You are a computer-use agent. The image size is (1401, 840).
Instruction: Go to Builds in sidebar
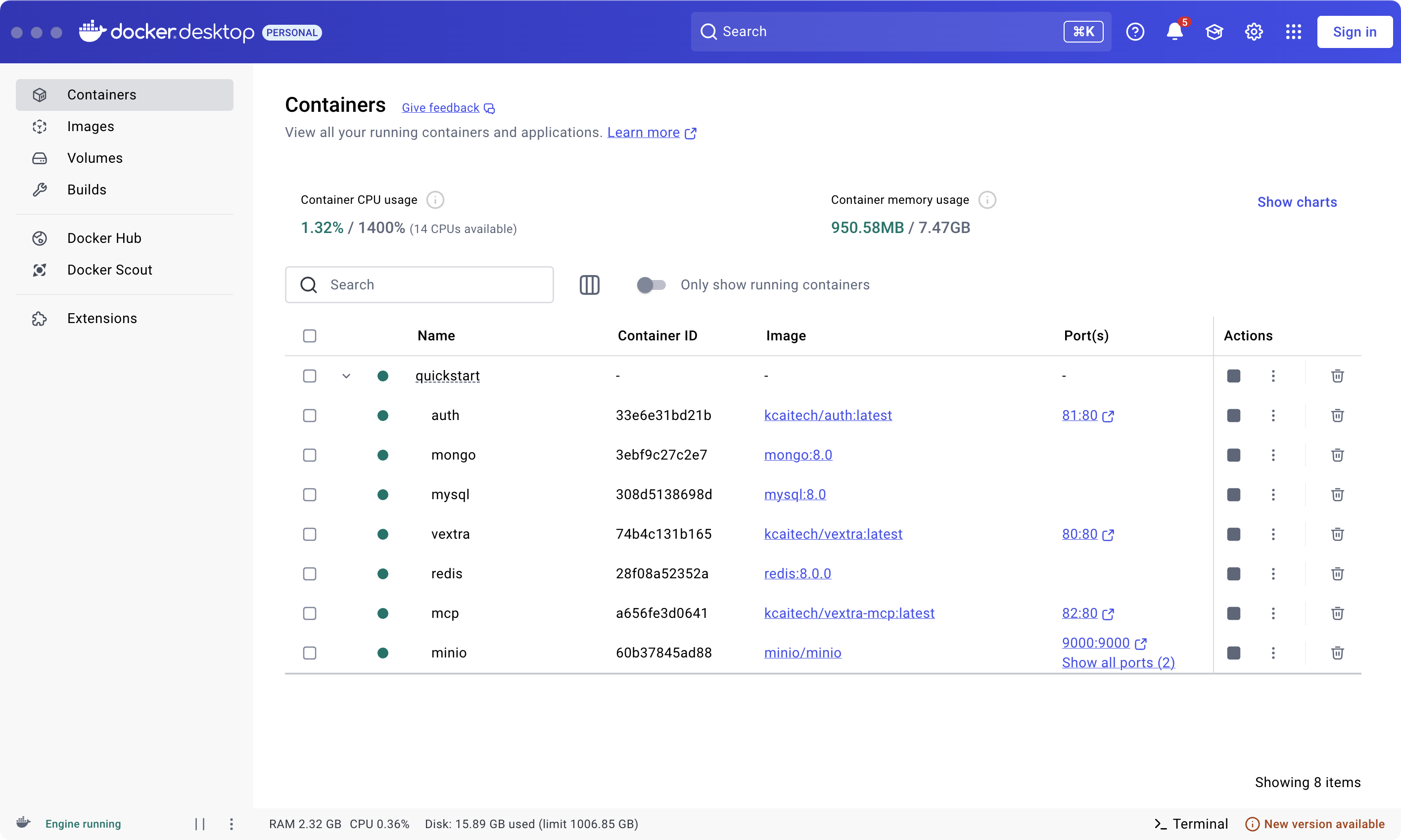[x=125, y=189]
